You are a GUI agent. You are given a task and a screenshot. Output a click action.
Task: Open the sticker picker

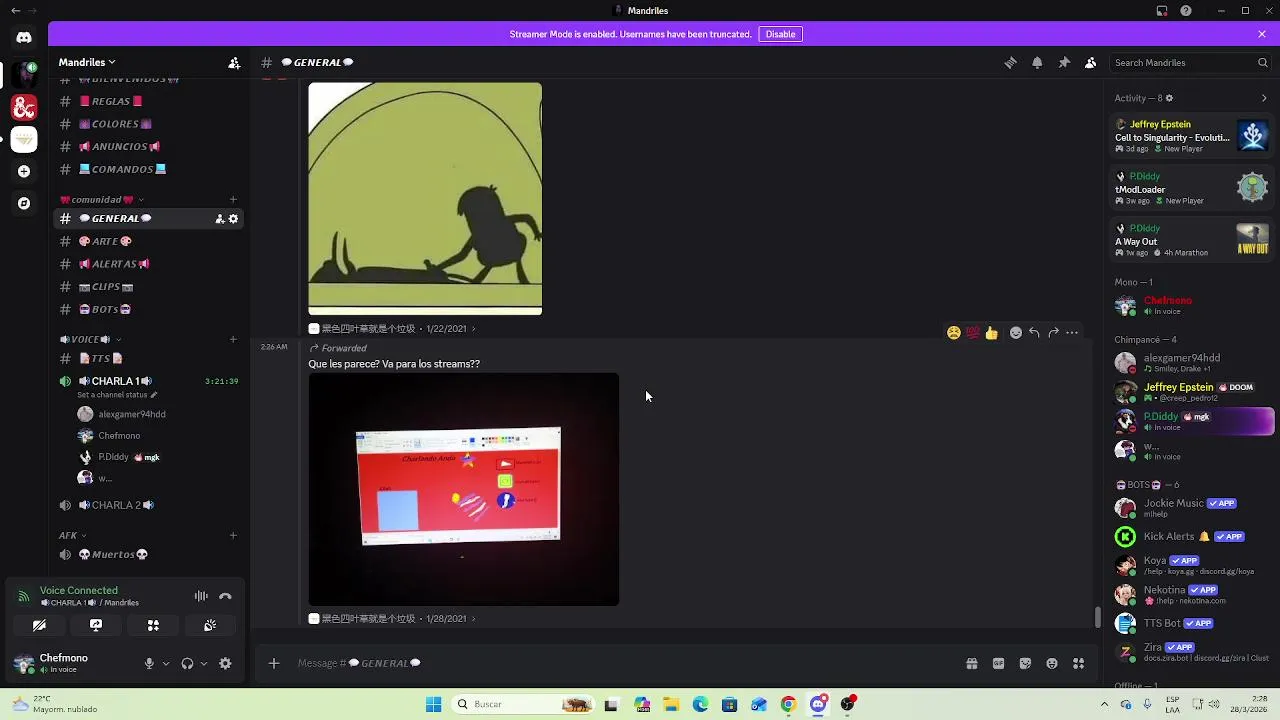(1025, 663)
